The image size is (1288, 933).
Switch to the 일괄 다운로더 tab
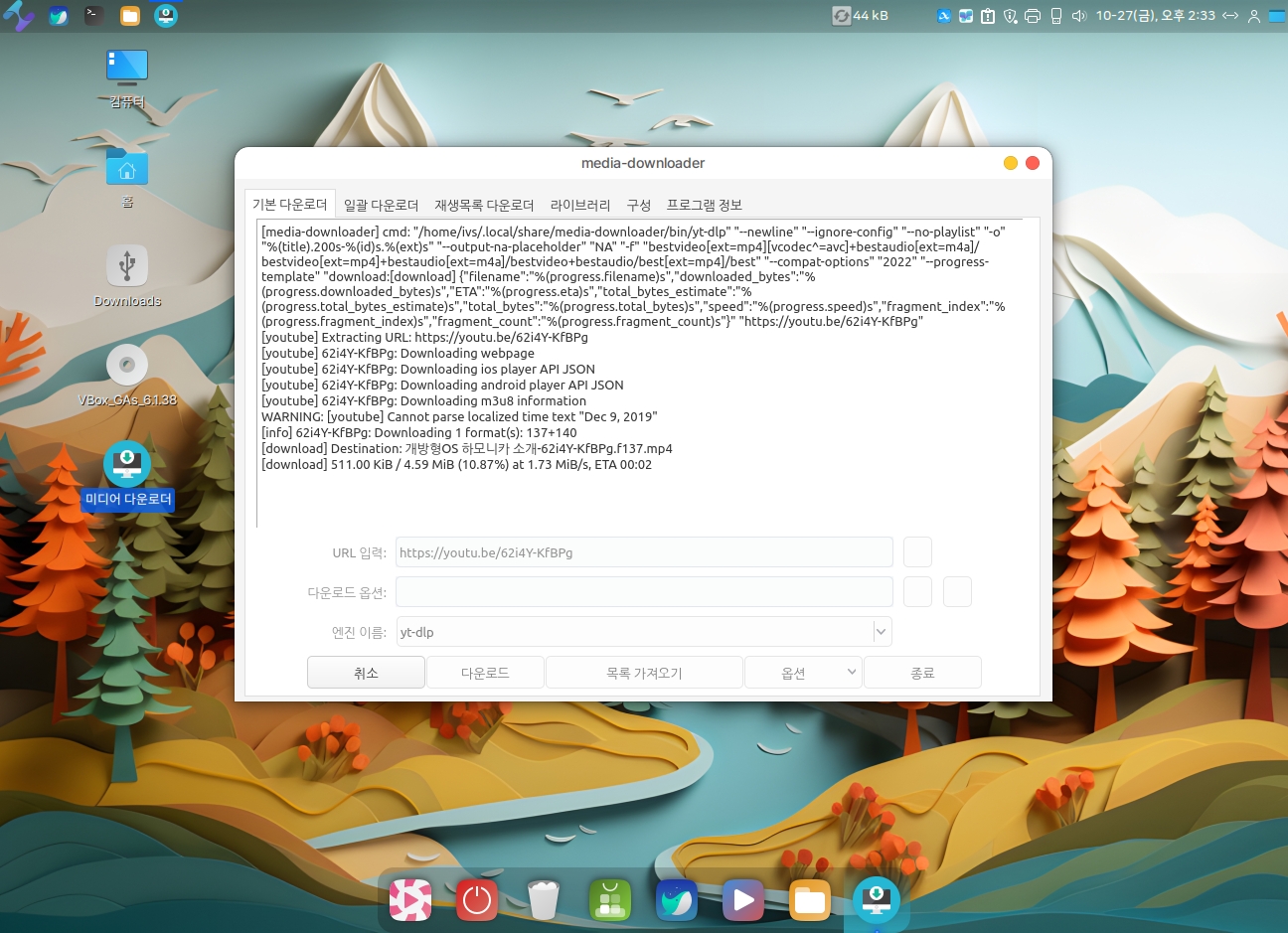pos(381,205)
